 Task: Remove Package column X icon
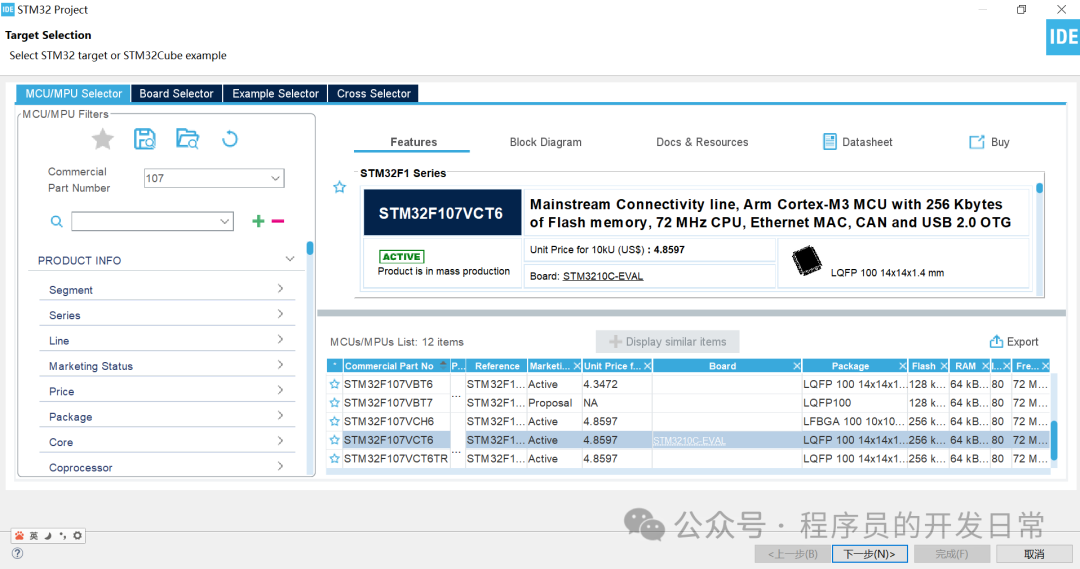pyautogui.click(x=902, y=366)
